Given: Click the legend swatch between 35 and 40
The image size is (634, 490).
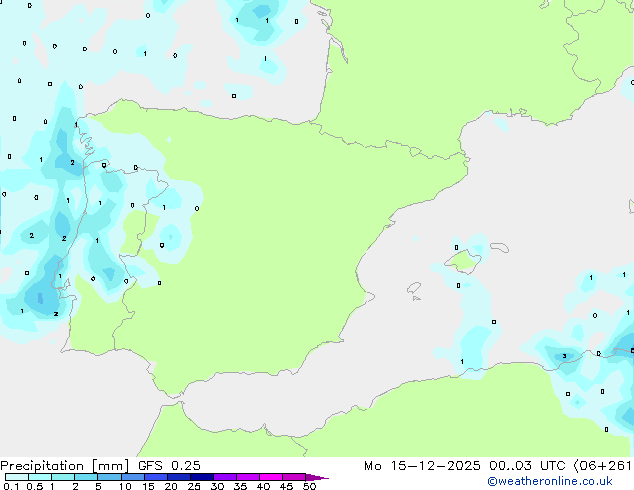Looking at the screenshot, I should (x=247, y=477).
